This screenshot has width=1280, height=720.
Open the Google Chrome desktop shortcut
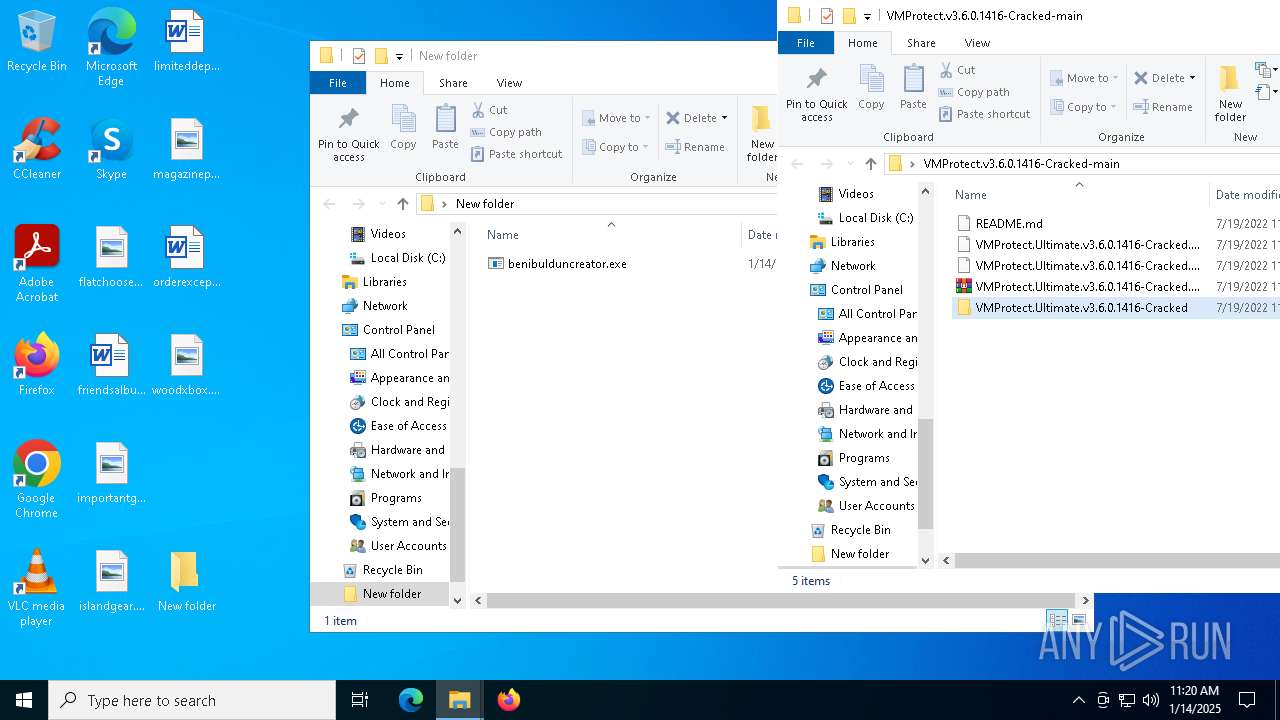(37, 480)
